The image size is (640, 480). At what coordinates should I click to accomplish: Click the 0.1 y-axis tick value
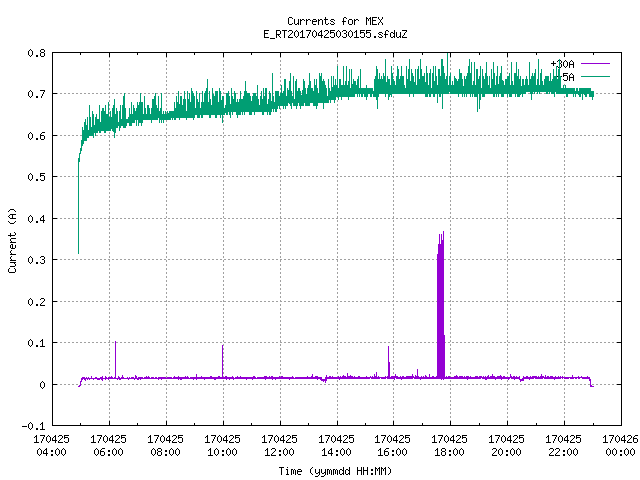pos(36,343)
